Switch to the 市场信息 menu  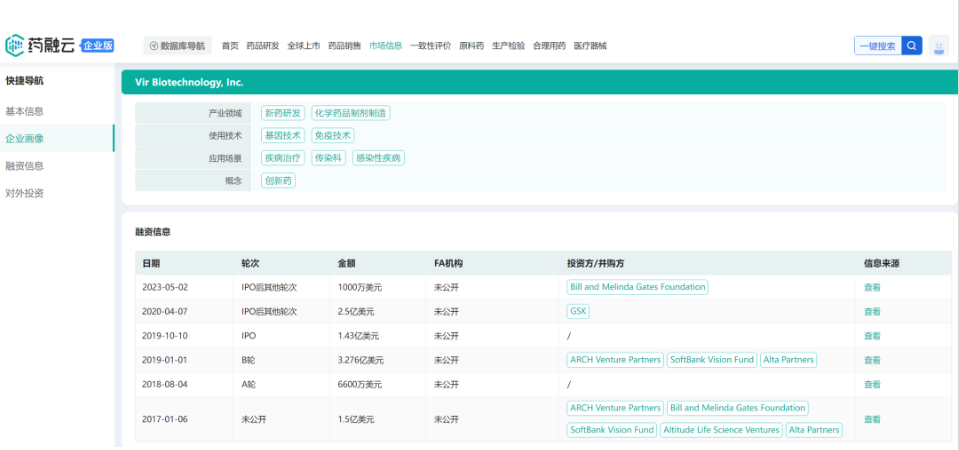click(385, 46)
